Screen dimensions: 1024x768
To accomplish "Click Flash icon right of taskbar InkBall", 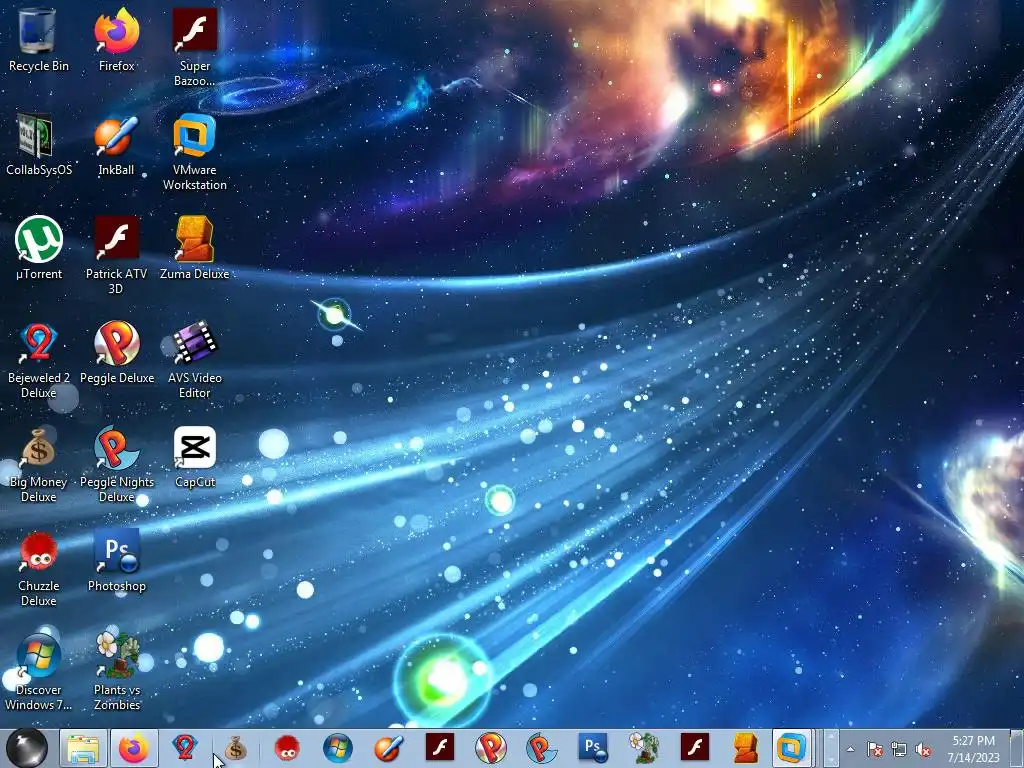I will pyautogui.click(x=440, y=748).
